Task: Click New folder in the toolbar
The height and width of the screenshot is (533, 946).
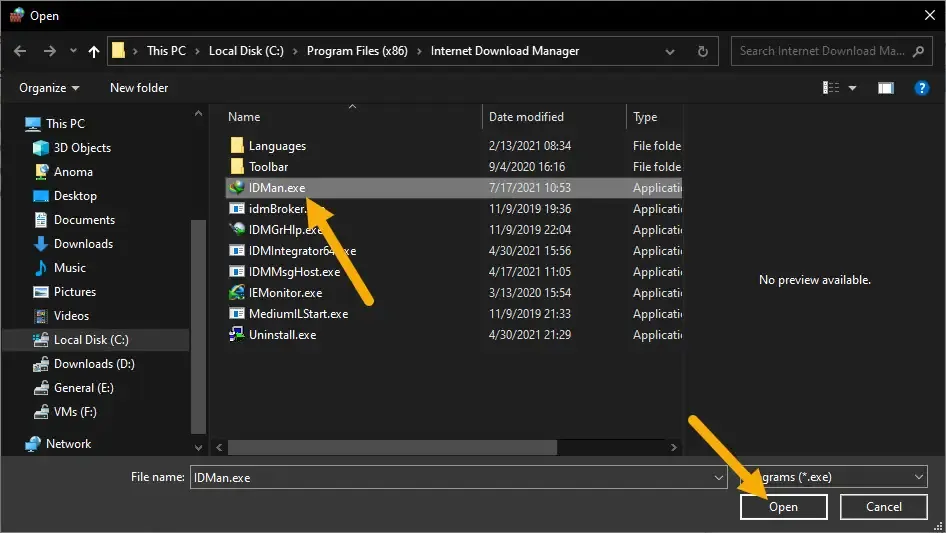Action: point(139,88)
